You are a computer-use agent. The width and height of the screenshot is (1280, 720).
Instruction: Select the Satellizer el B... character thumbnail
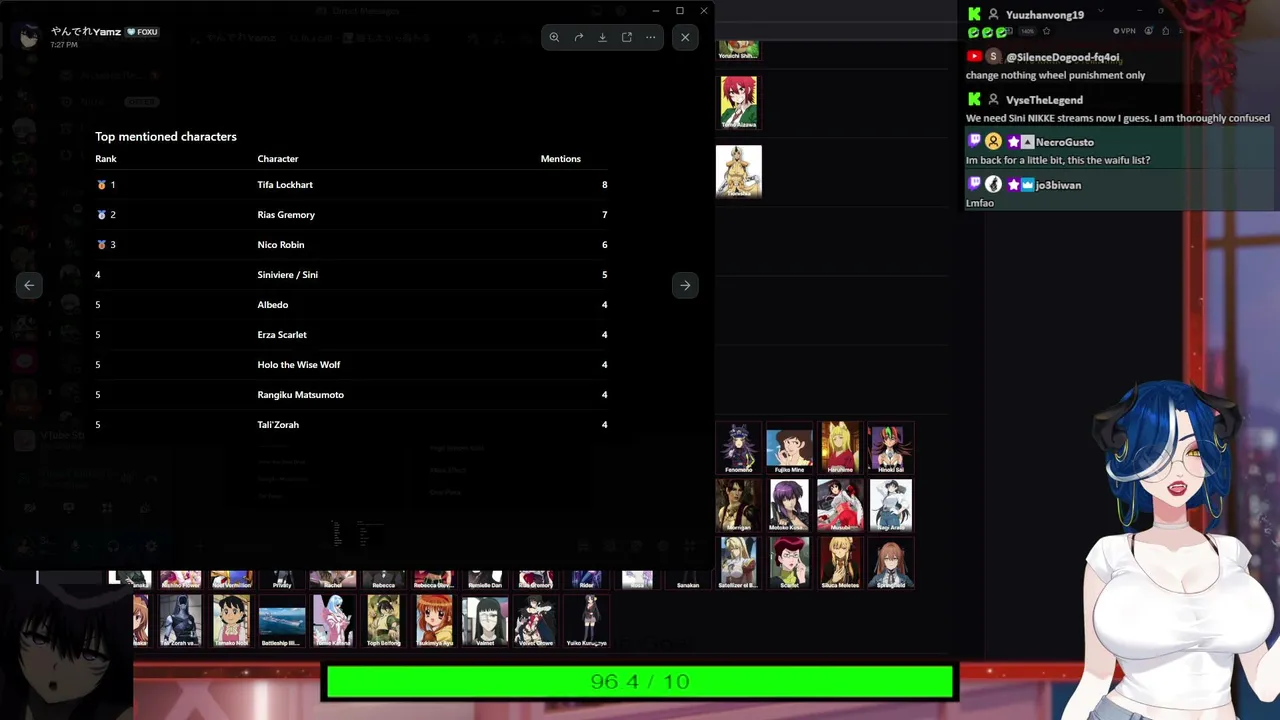[739, 563]
